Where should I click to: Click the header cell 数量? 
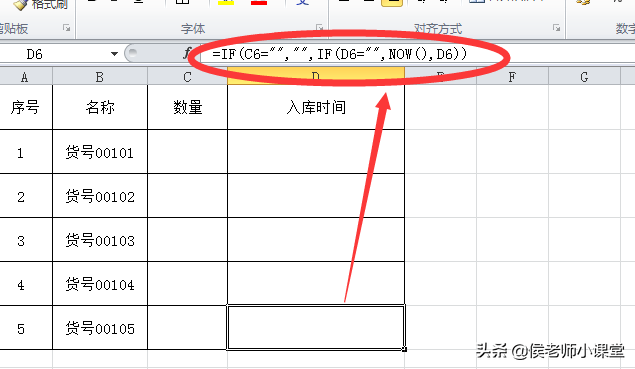coord(188,107)
